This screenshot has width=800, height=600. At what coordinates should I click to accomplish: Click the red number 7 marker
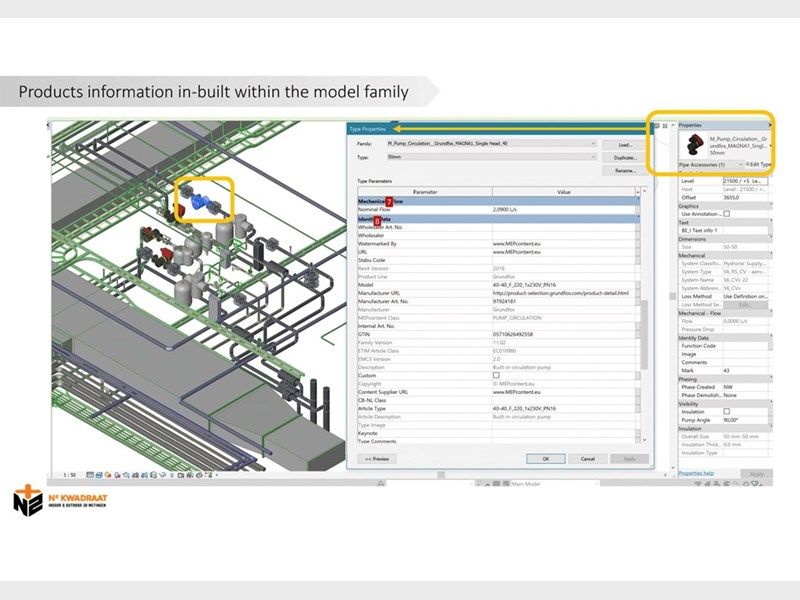(x=390, y=202)
